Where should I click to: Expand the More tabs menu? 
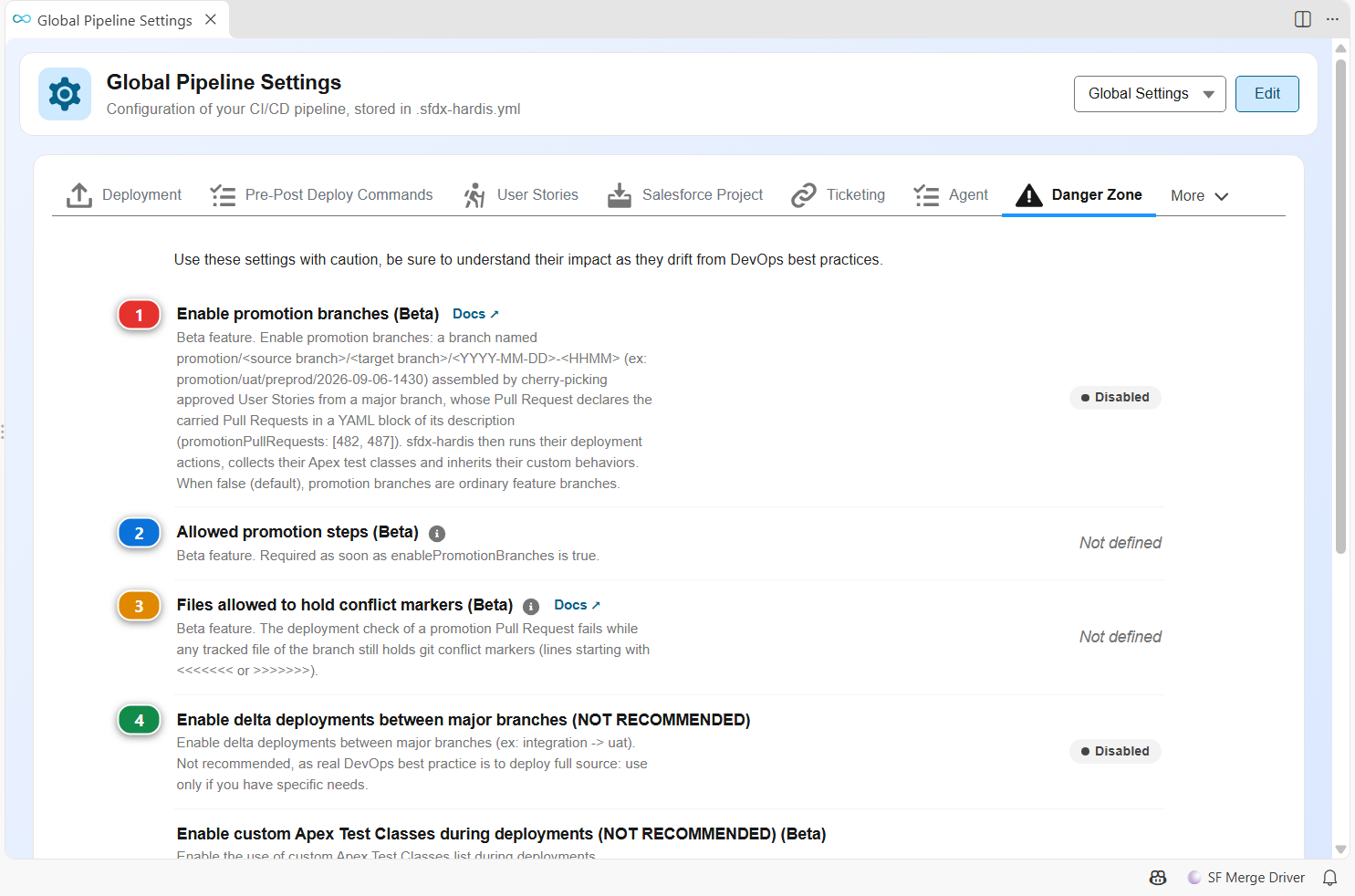click(x=1200, y=196)
